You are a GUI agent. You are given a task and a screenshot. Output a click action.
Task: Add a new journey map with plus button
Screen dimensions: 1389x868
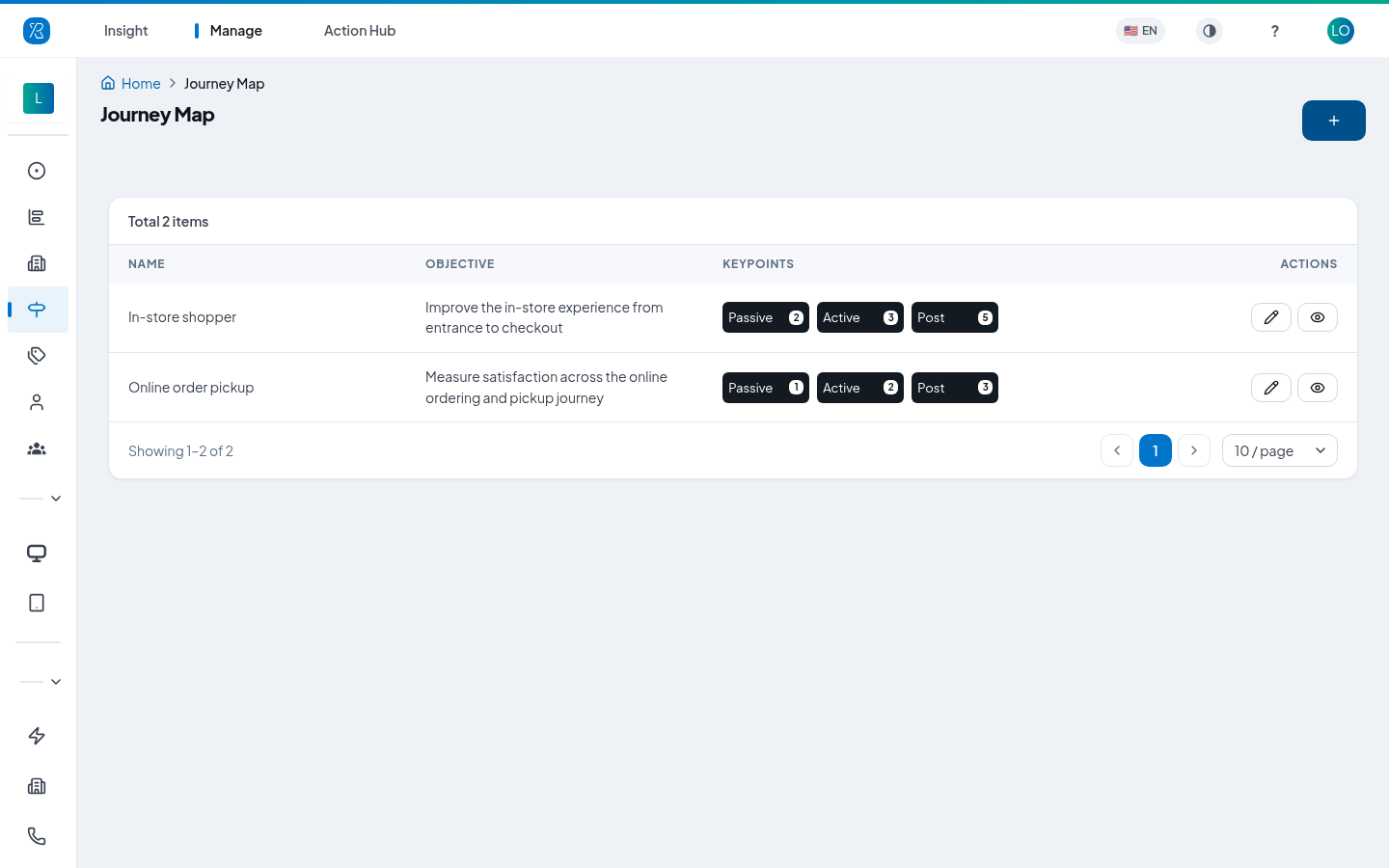(x=1334, y=121)
